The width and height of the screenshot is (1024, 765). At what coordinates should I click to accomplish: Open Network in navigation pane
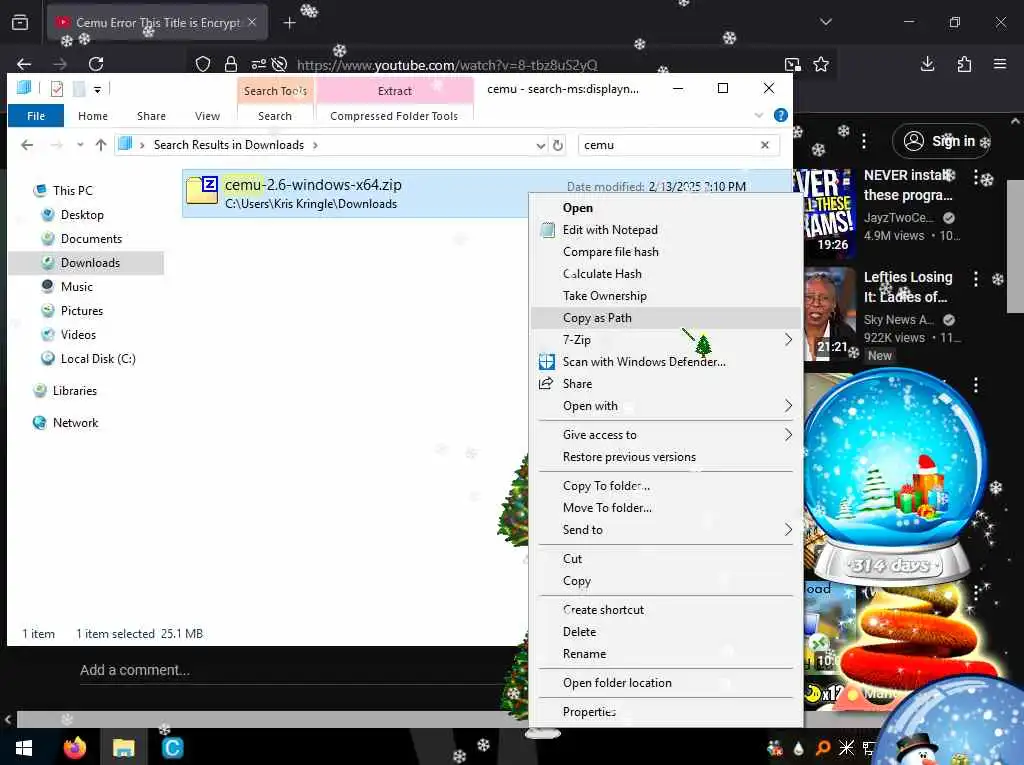[75, 423]
